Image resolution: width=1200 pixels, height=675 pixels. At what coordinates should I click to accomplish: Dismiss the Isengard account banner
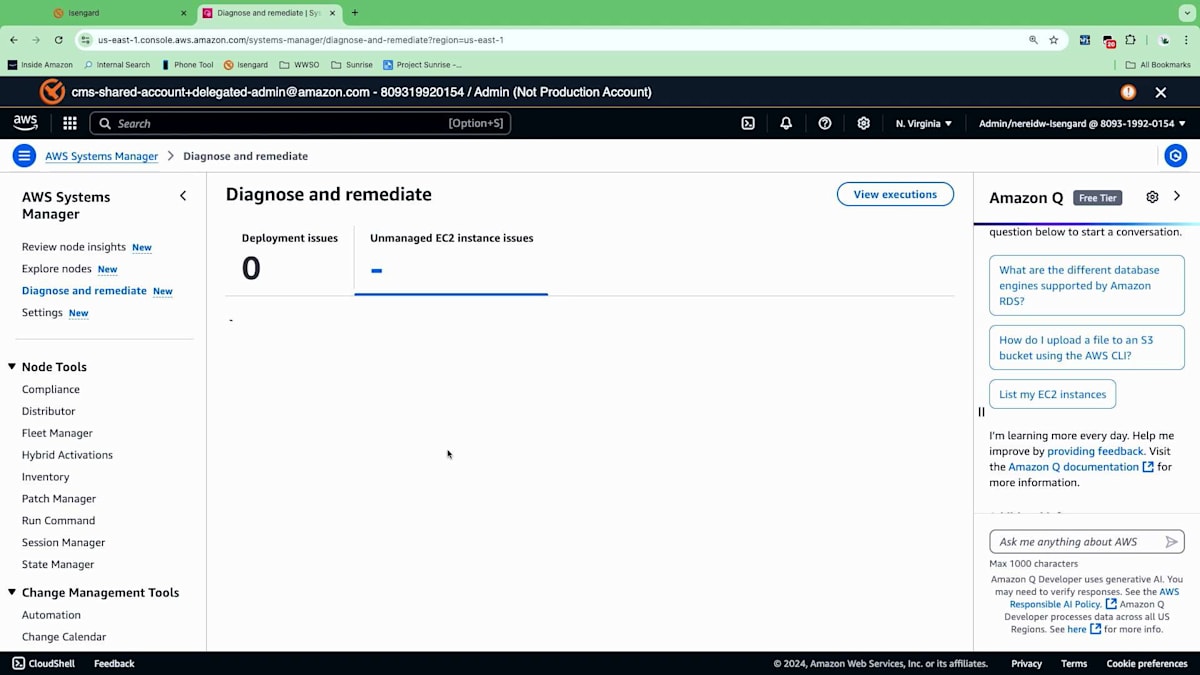(x=1161, y=92)
